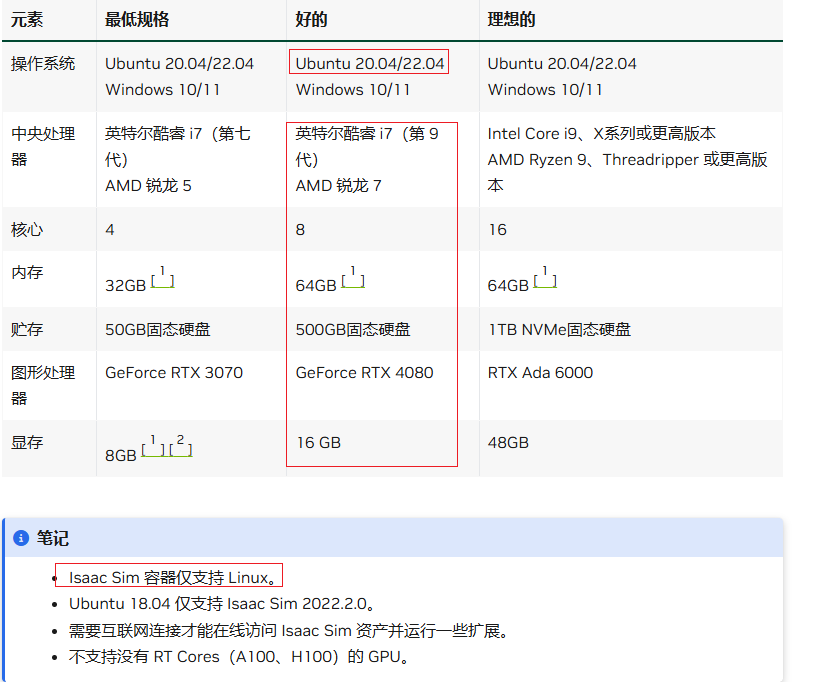Click the 1TB NVMe固态硬盘 cell
This screenshot has width=814, height=682.
coord(560,329)
